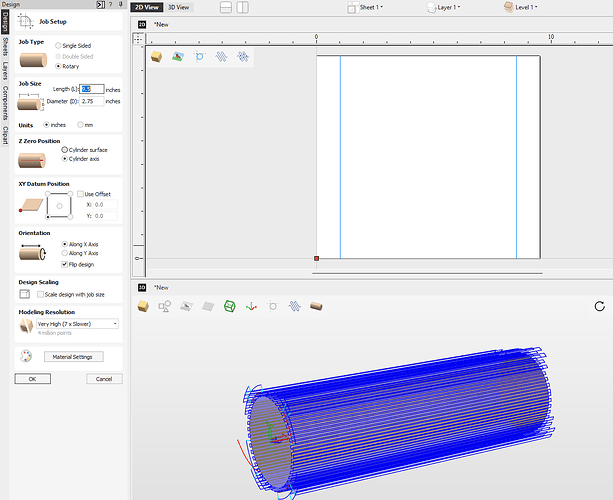Click the horizontal scrollbar under the 2D view
Image resolution: width=613 pixels, height=500 pixels.
click(427, 273)
